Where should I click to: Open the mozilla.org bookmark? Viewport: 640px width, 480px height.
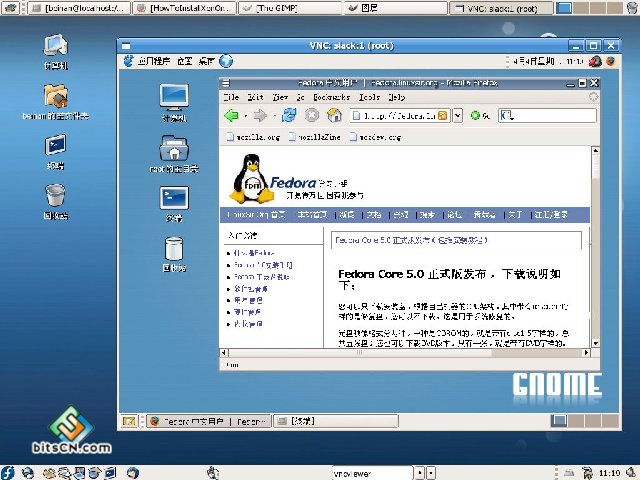tap(253, 137)
